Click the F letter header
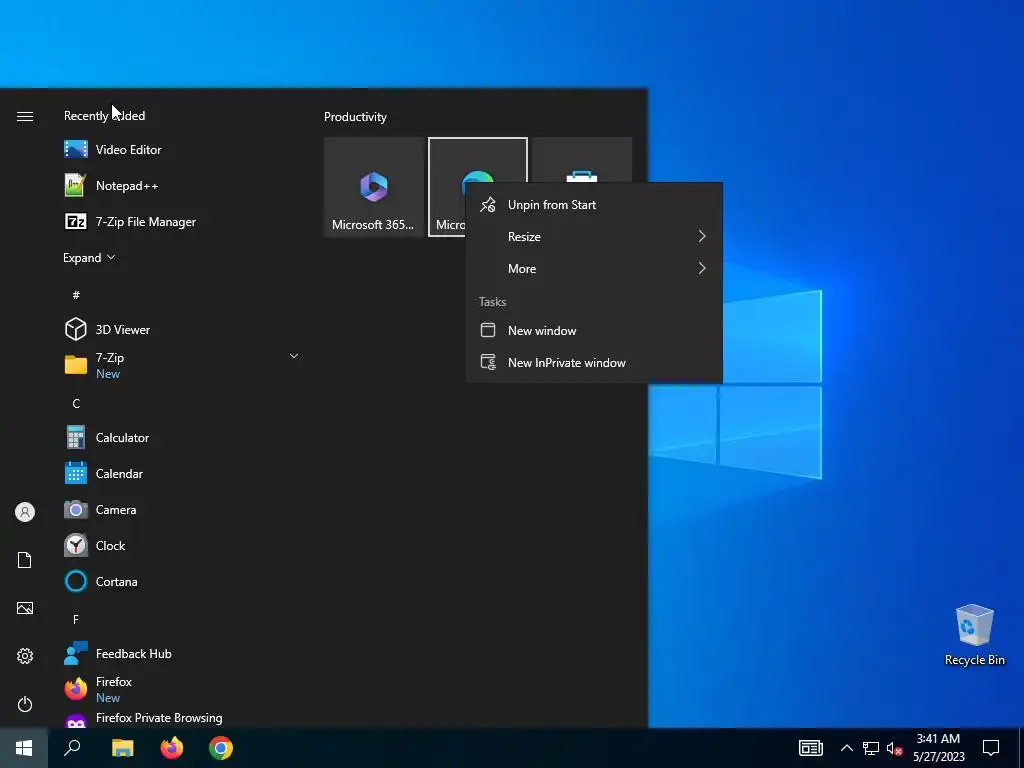 76,619
